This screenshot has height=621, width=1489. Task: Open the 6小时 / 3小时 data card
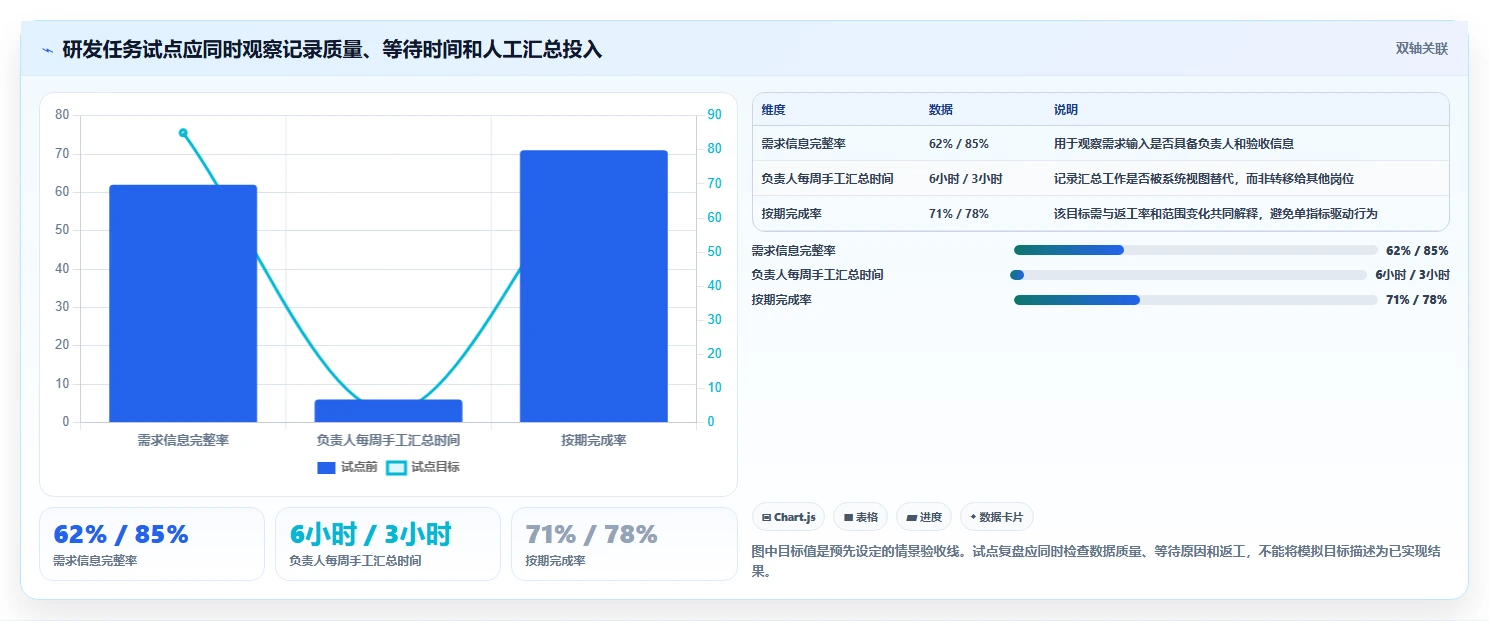[388, 544]
